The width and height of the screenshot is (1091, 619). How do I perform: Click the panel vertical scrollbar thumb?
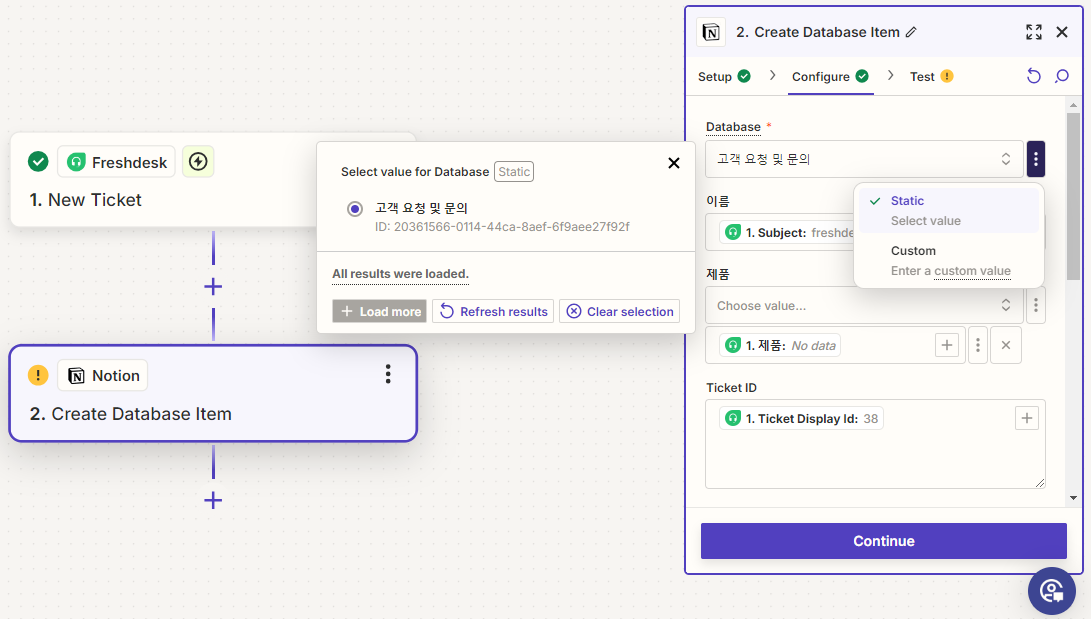pos(1073,196)
